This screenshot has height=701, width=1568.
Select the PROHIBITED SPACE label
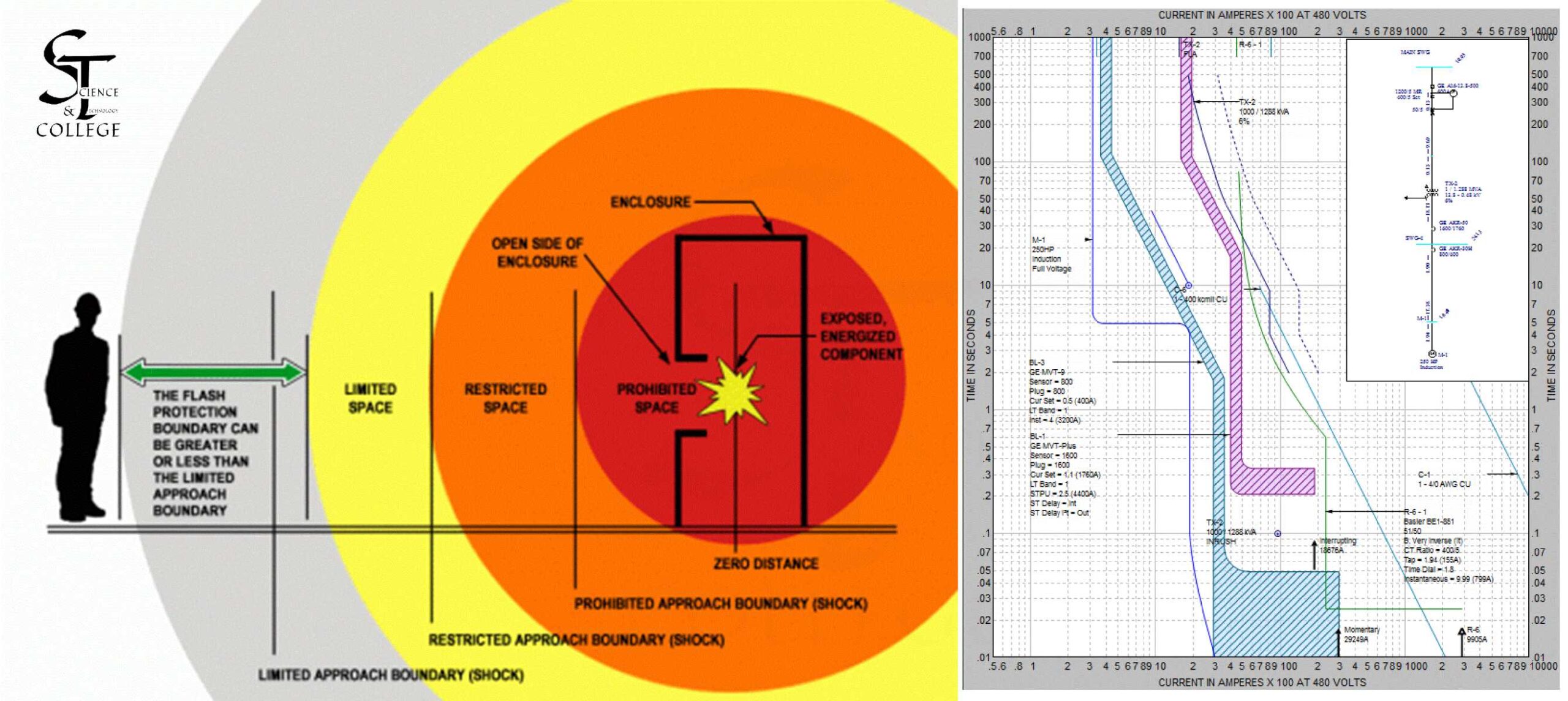pyautogui.click(x=655, y=398)
